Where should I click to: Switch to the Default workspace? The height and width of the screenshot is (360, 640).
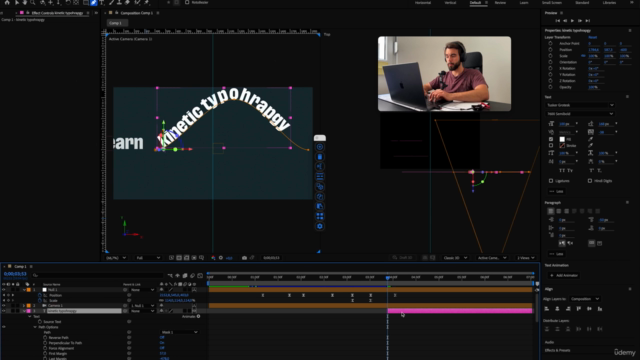coord(475,2)
